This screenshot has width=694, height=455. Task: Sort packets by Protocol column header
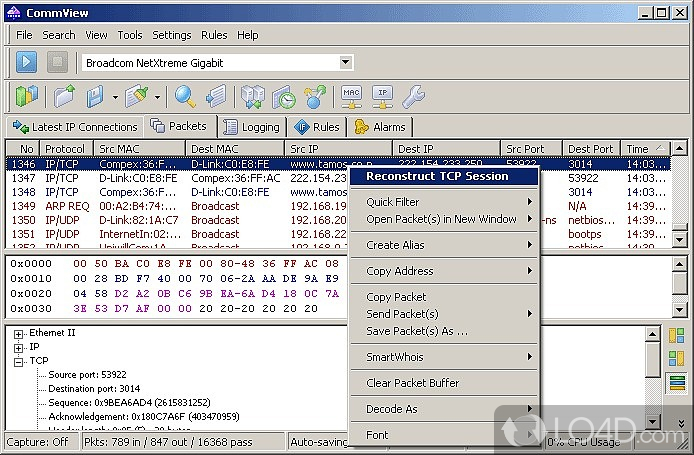[x=65, y=149]
